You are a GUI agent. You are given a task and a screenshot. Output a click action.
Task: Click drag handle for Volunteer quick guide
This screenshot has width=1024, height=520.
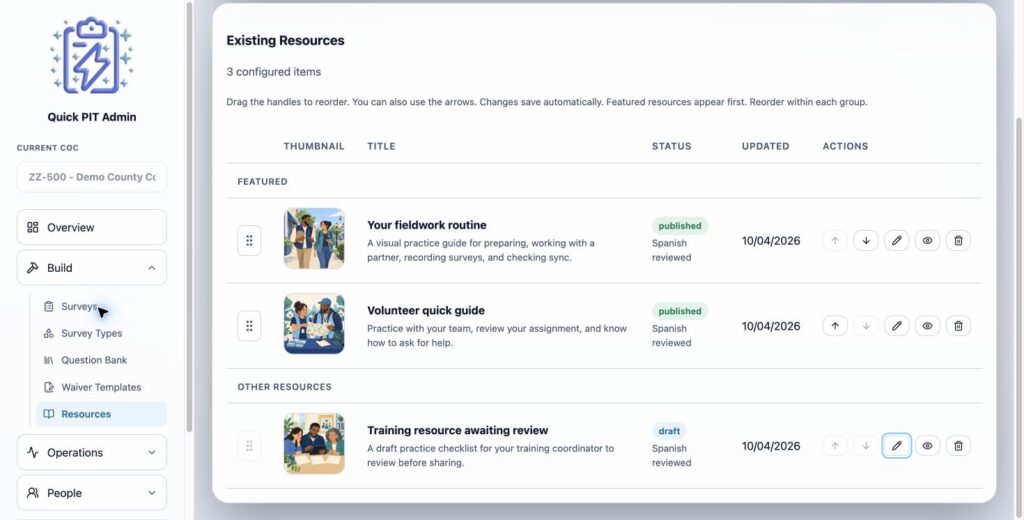pyautogui.click(x=249, y=325)
